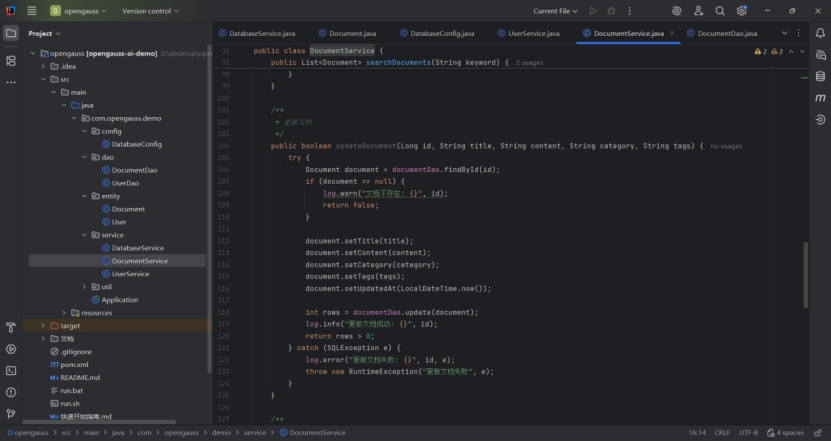Close the DocumentService.java tab

coord(672,33)
